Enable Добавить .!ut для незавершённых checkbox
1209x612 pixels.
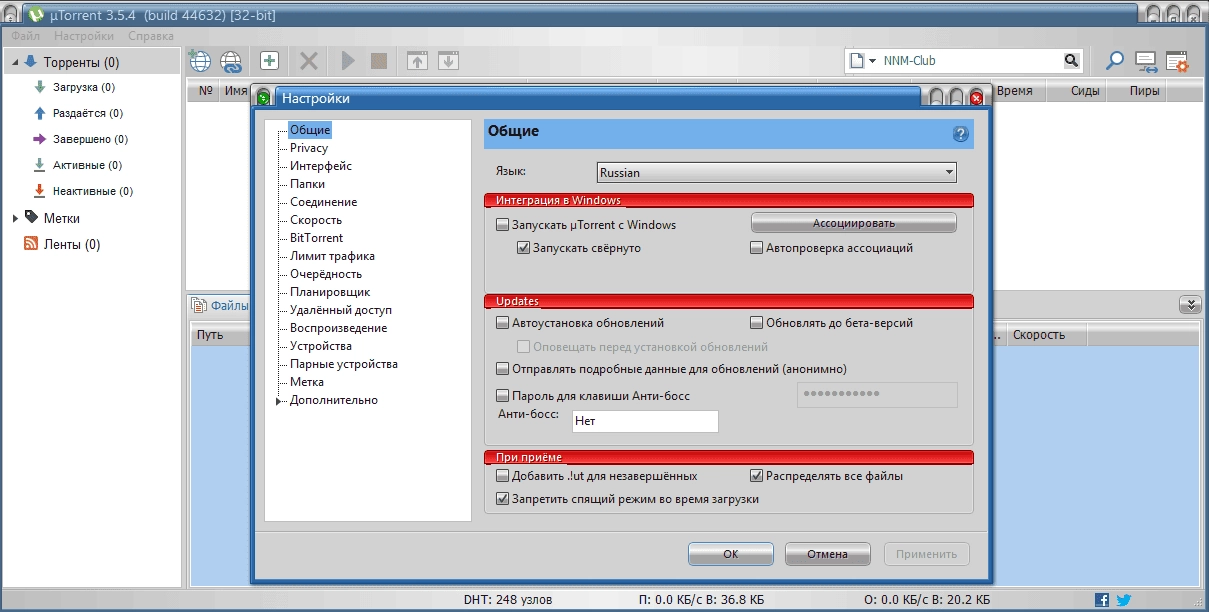click(503, 476)
